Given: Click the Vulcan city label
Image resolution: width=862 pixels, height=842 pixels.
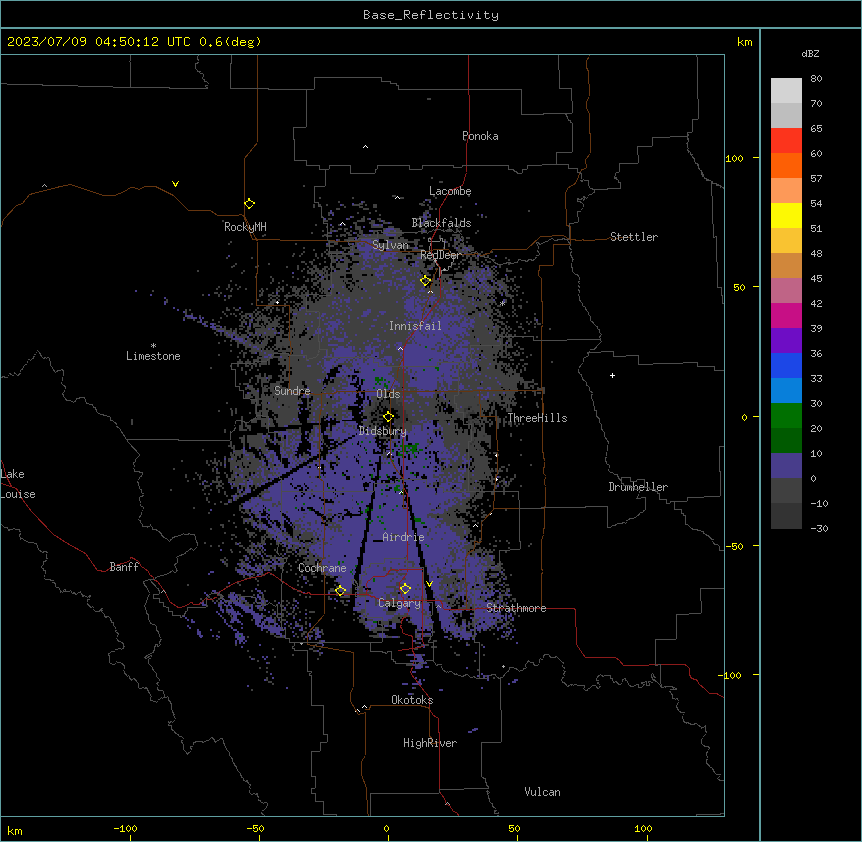Looking at the screenshot, I should pos(543,792).
